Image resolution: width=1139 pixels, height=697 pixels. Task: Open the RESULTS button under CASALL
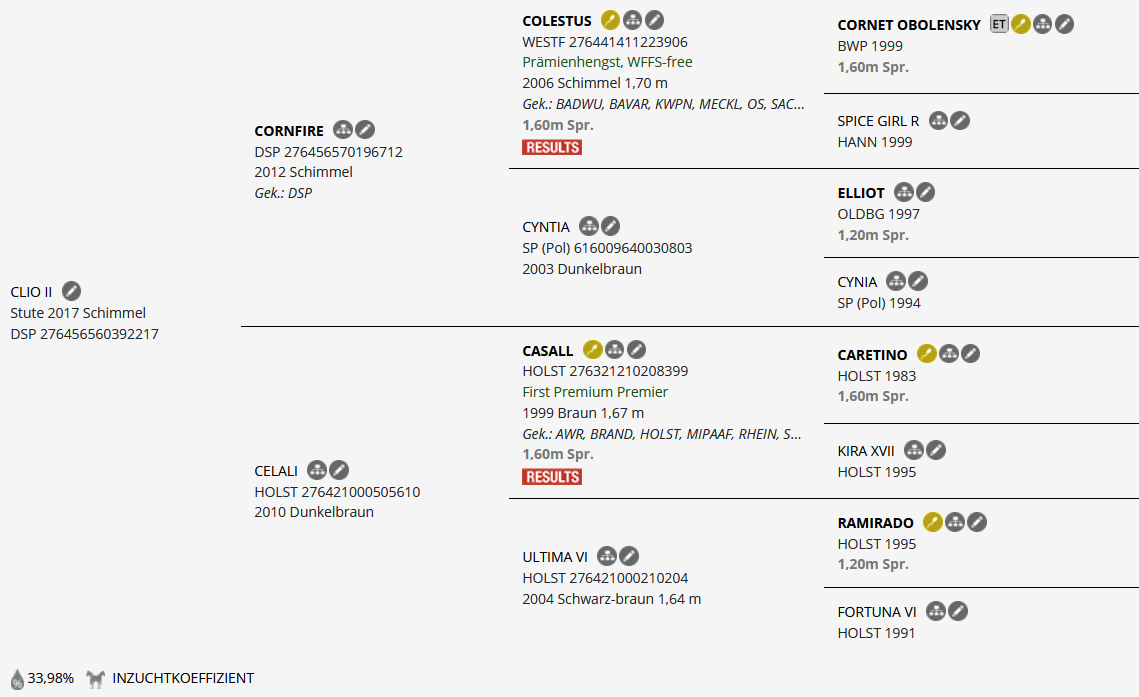pyautogui.click(x=551, y=477)
